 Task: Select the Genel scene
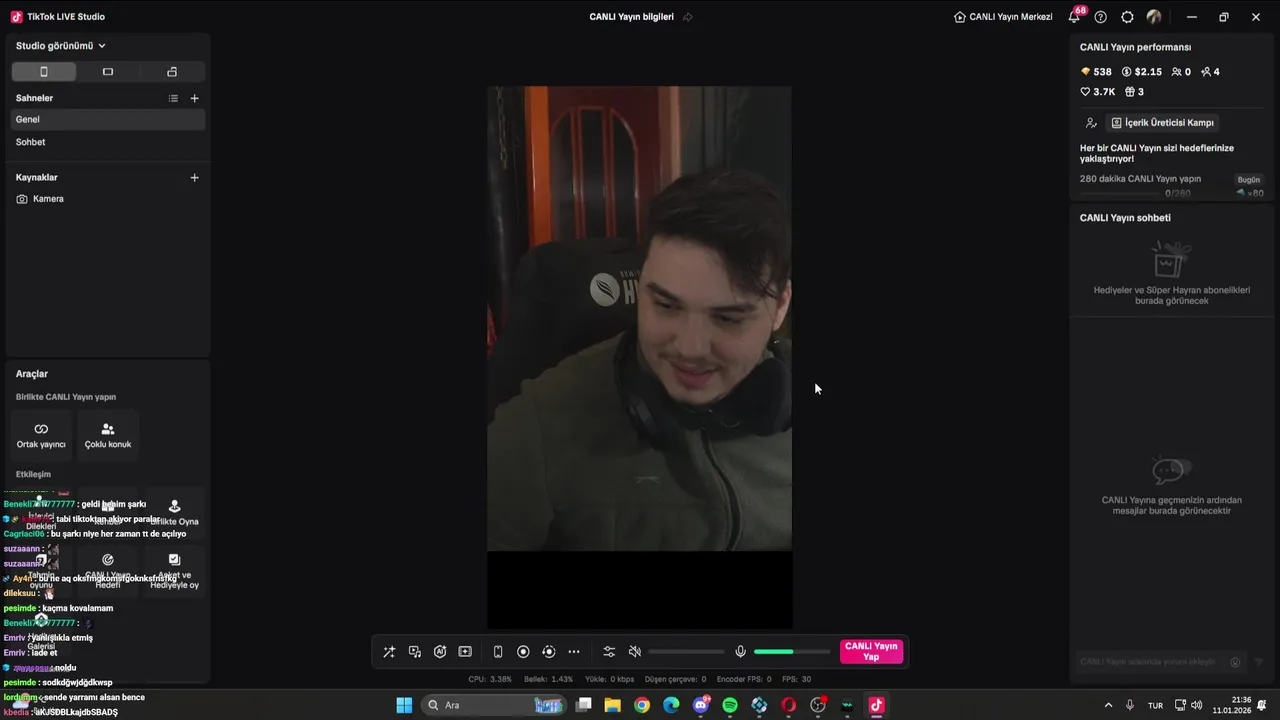point(108,119)
